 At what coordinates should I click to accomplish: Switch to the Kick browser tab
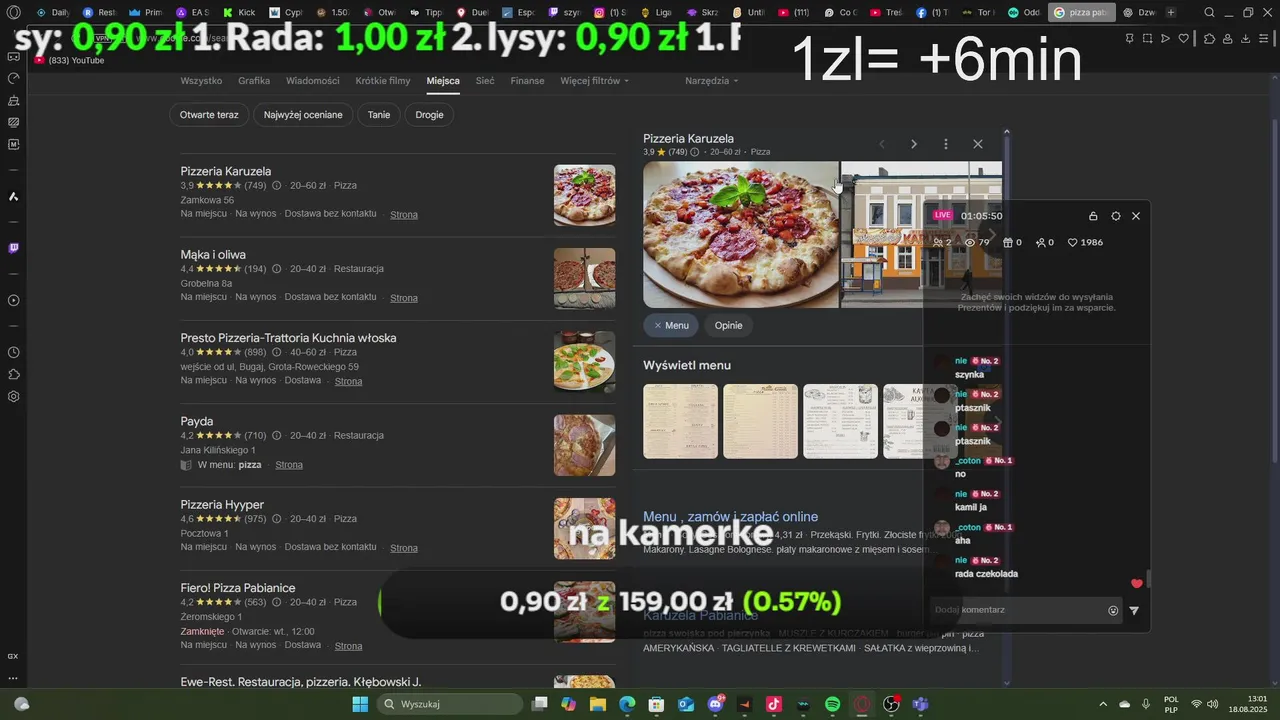(239, 12)
